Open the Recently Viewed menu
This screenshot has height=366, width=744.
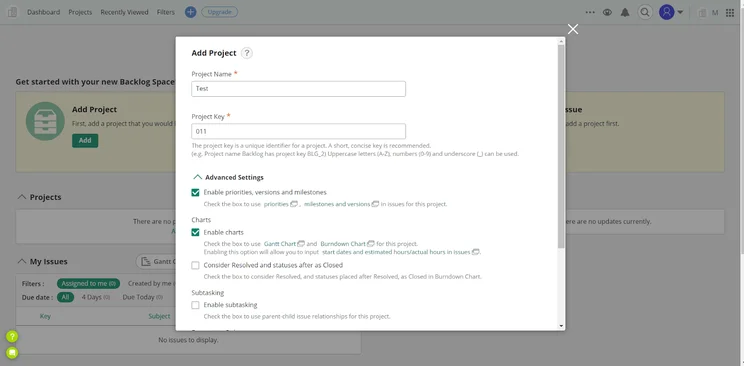coord(124,12)
